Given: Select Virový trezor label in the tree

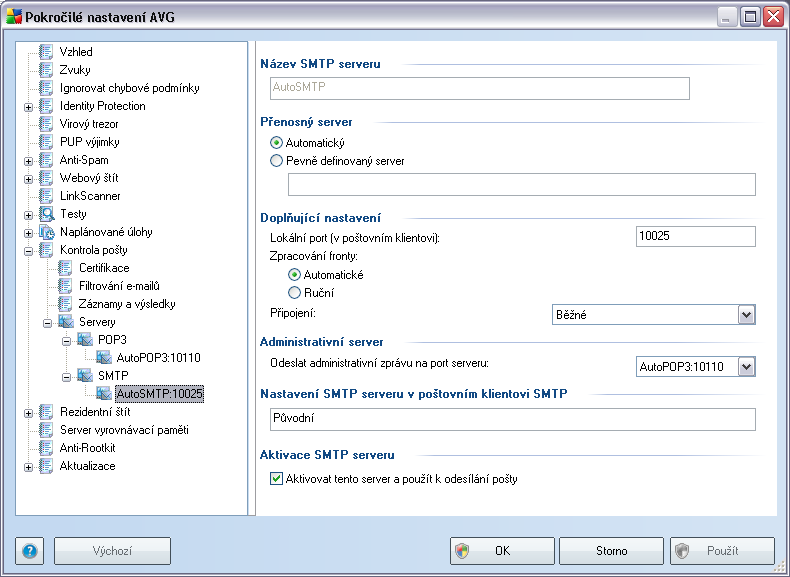Looking at the screenshot, I should pos(89,124).
